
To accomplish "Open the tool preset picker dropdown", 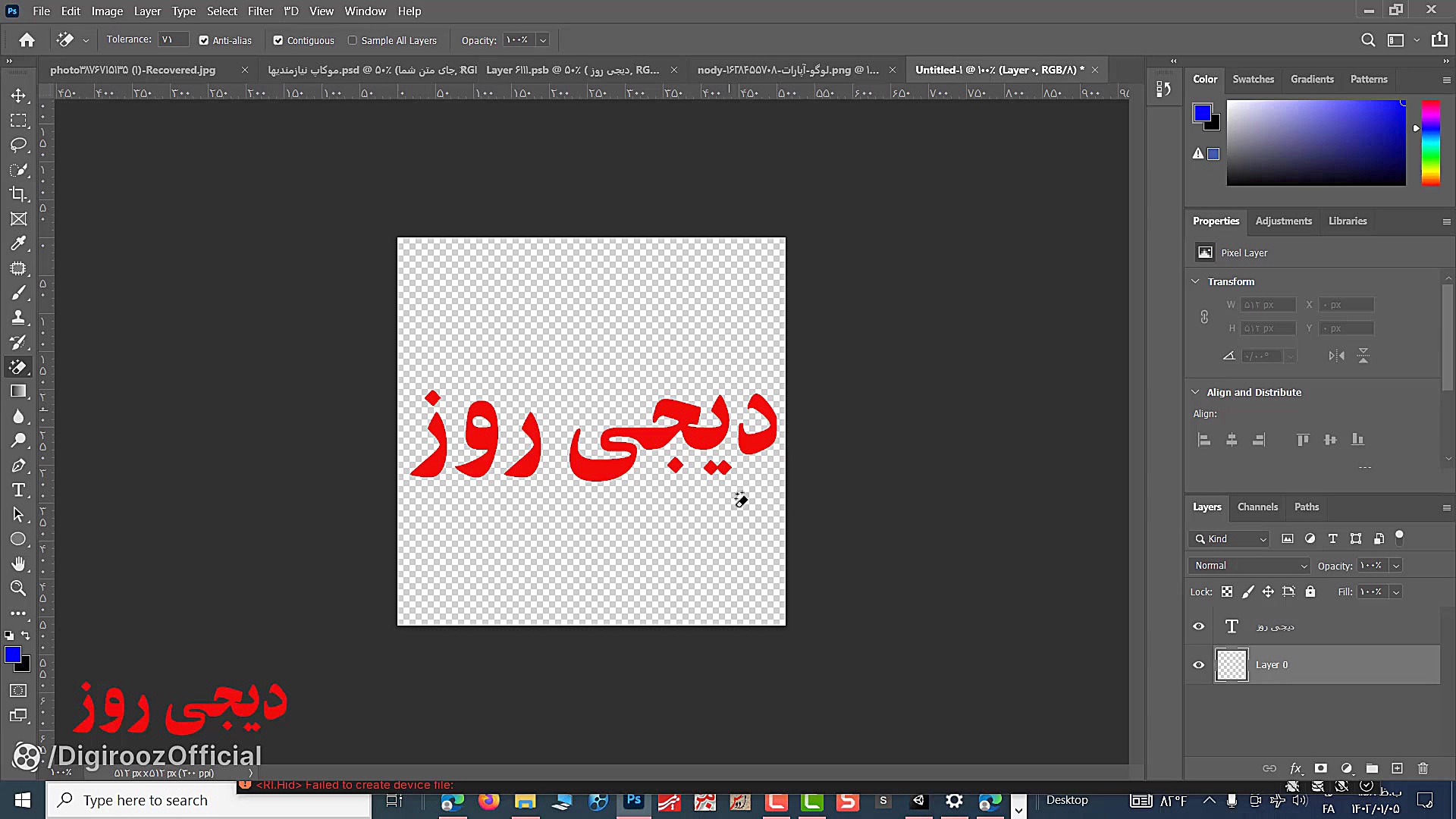I will (x=86, y=40).
